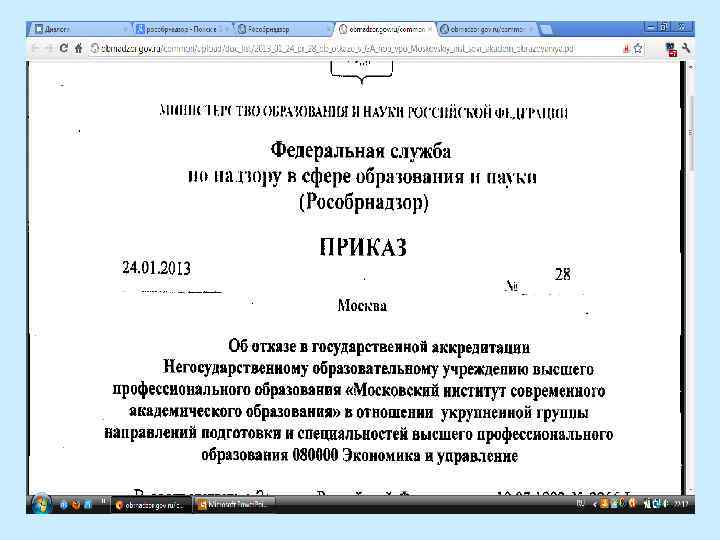Click the small red icon left of the bookmark star
This screenshot has width=720, height=540.
tap(626, 48)
